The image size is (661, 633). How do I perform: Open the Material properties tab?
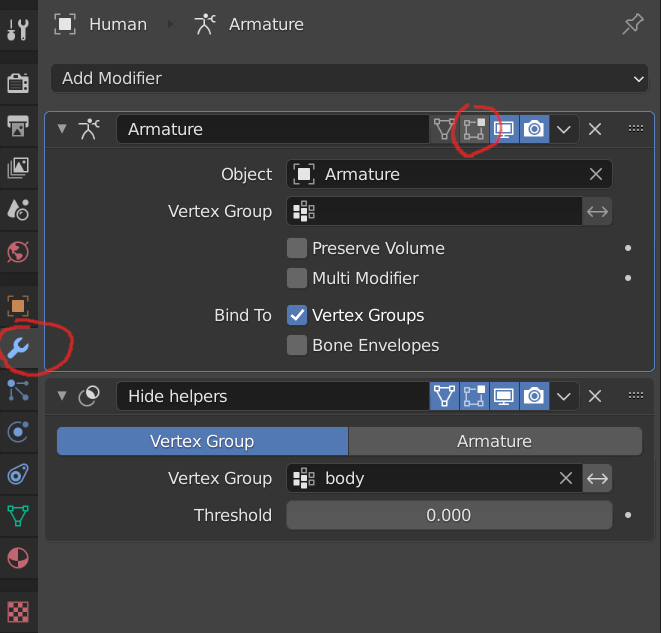[18, 558]
